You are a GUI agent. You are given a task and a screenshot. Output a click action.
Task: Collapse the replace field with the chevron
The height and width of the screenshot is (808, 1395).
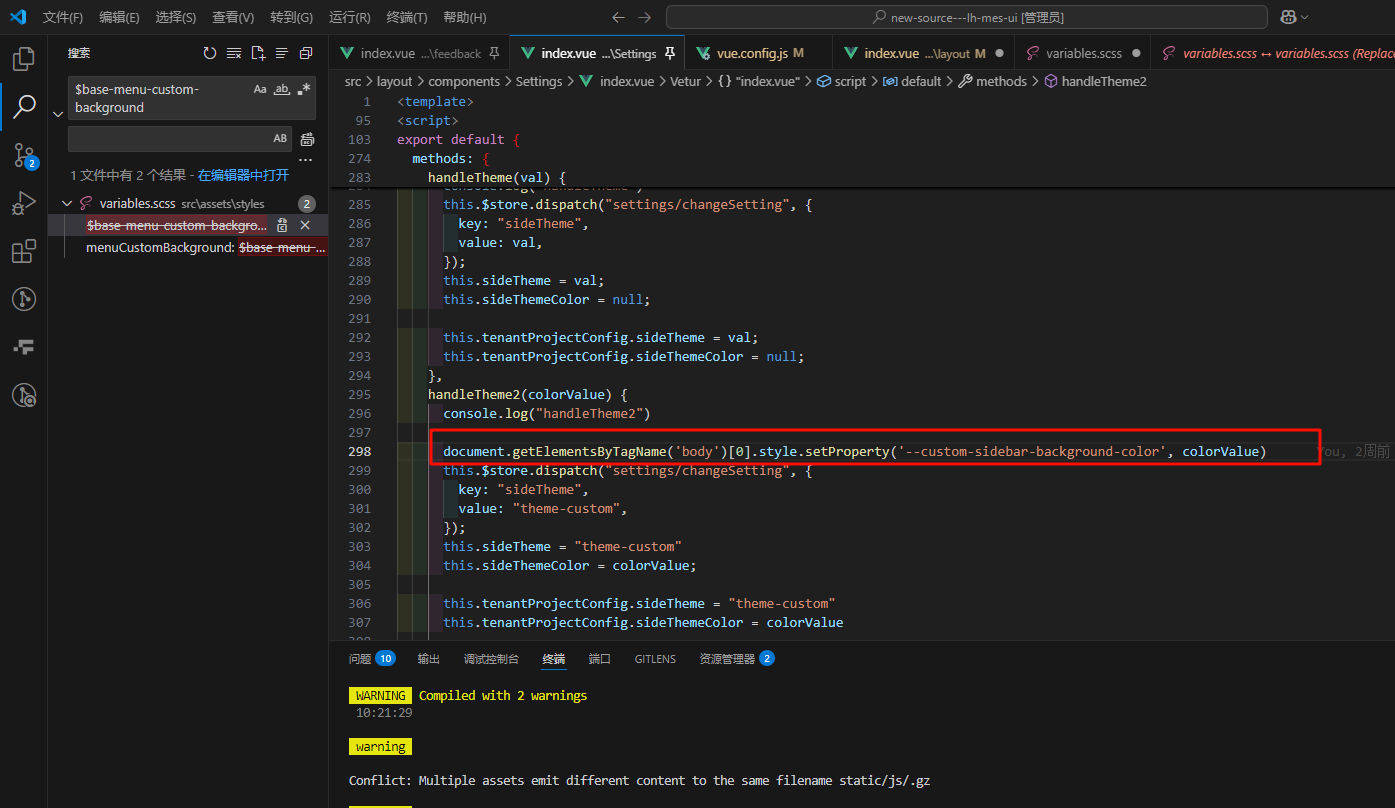click(58, 114)
